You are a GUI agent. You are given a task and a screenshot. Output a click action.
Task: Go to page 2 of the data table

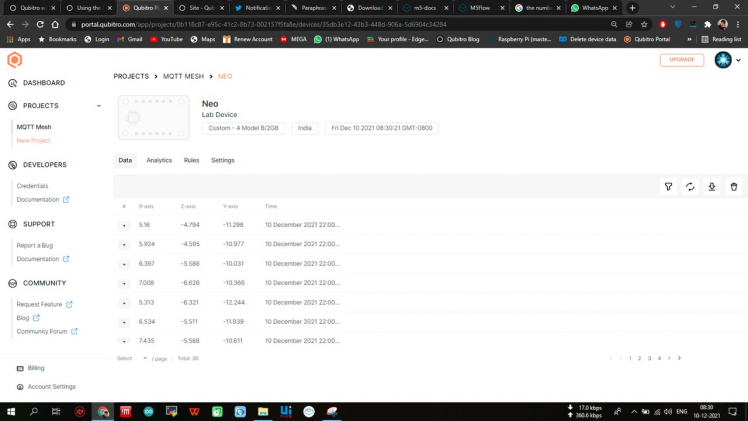point(639,358)
